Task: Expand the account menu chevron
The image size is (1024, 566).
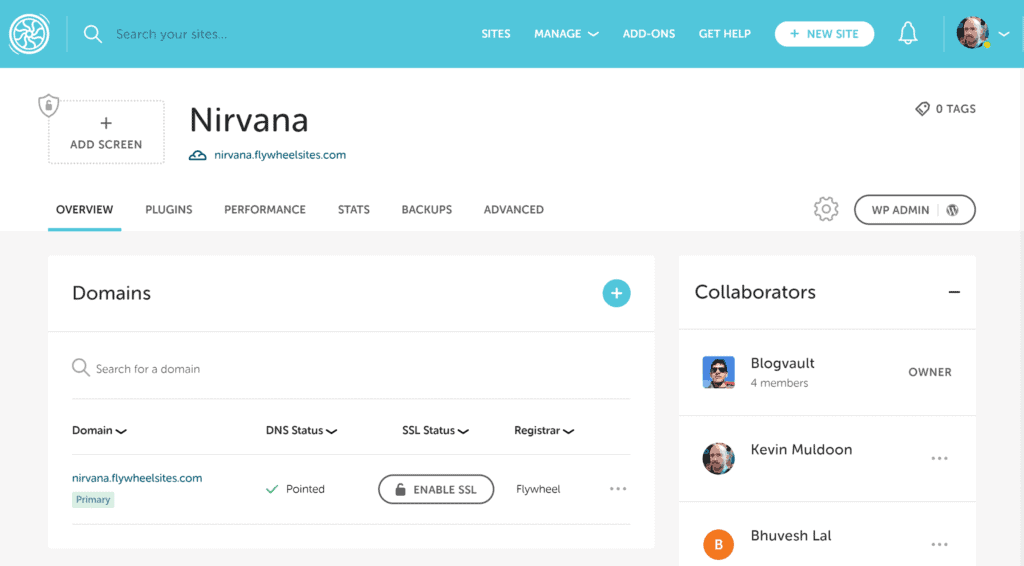Action: click(1004, 34)
